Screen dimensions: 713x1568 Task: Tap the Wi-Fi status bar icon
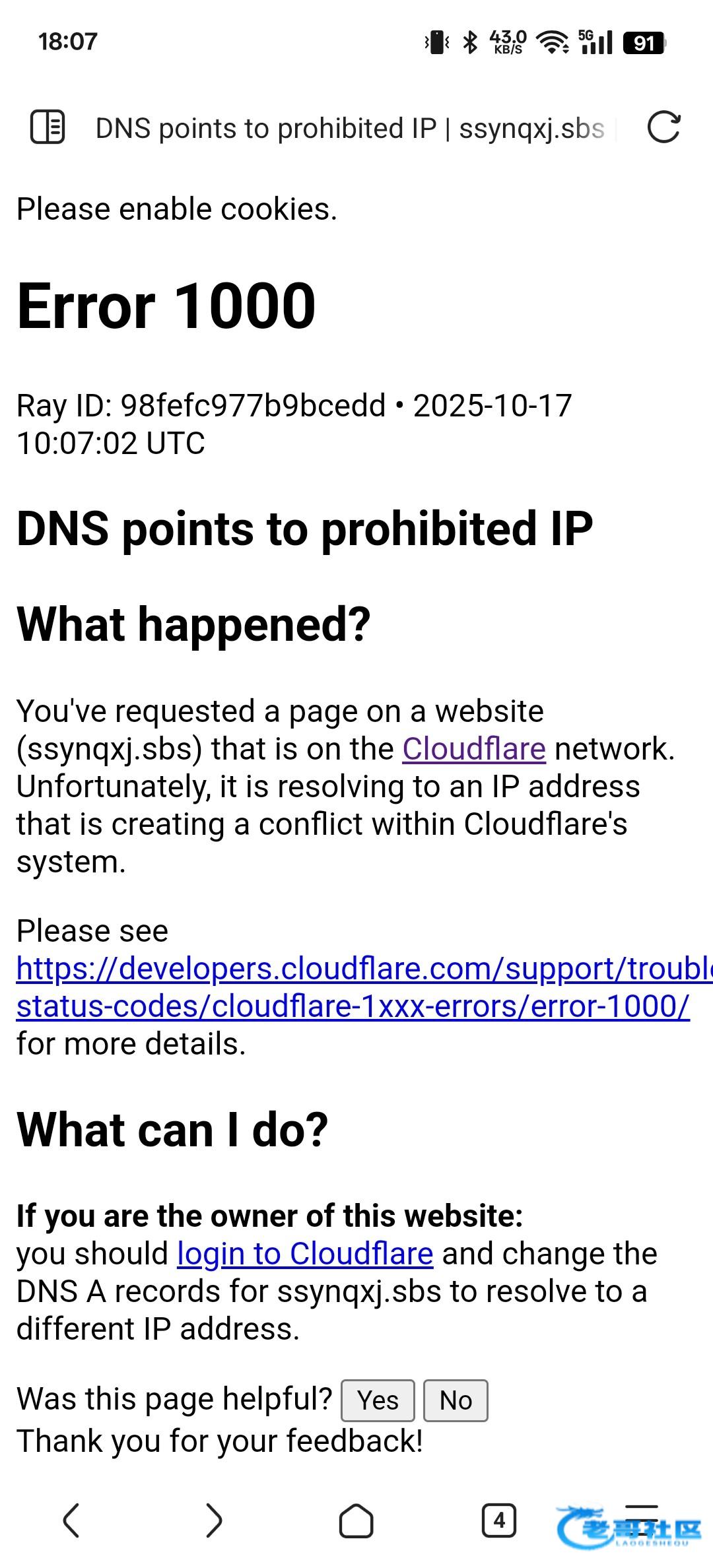tap(553, 42)
